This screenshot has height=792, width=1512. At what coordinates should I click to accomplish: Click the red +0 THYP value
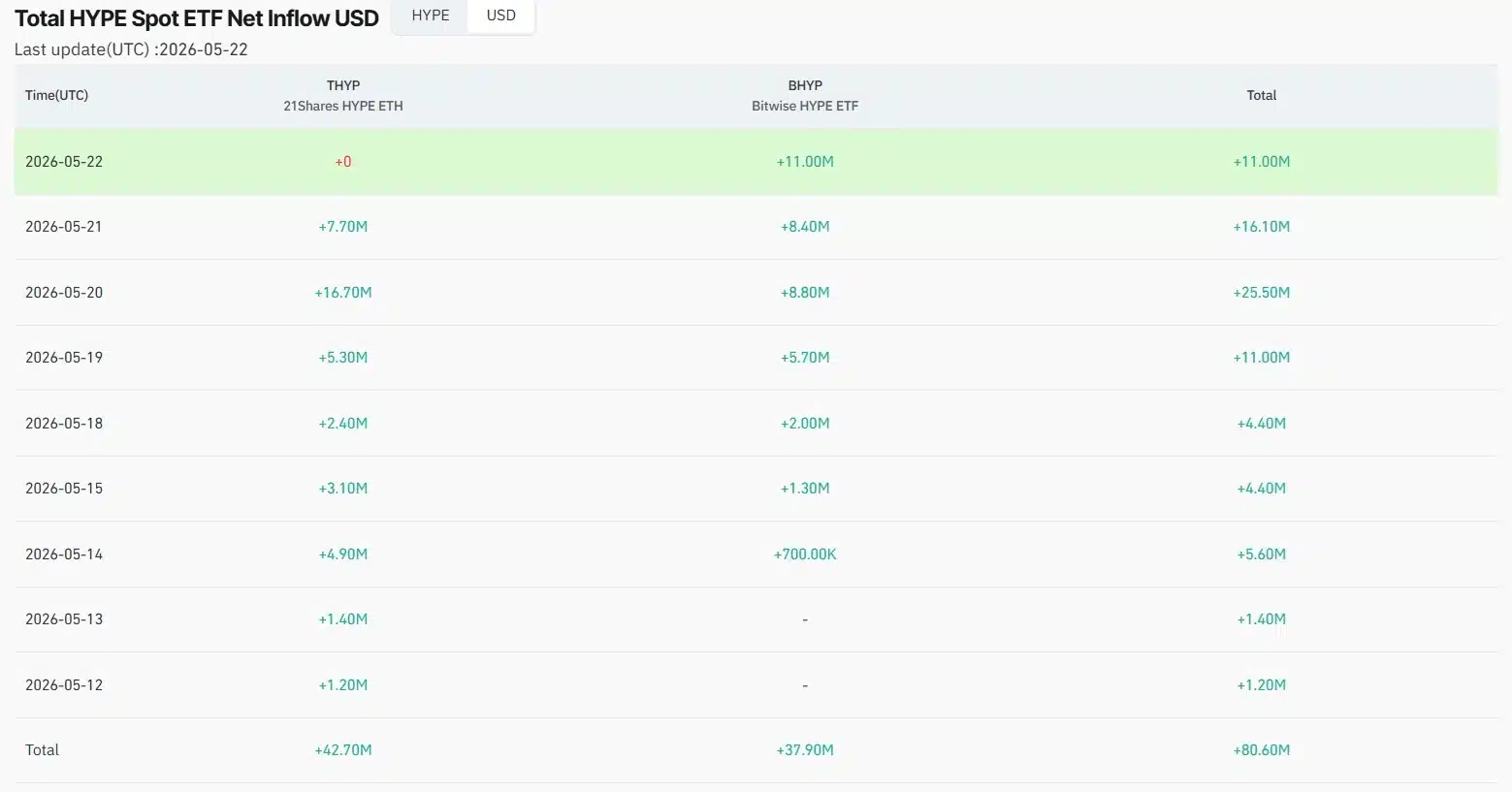343,162
